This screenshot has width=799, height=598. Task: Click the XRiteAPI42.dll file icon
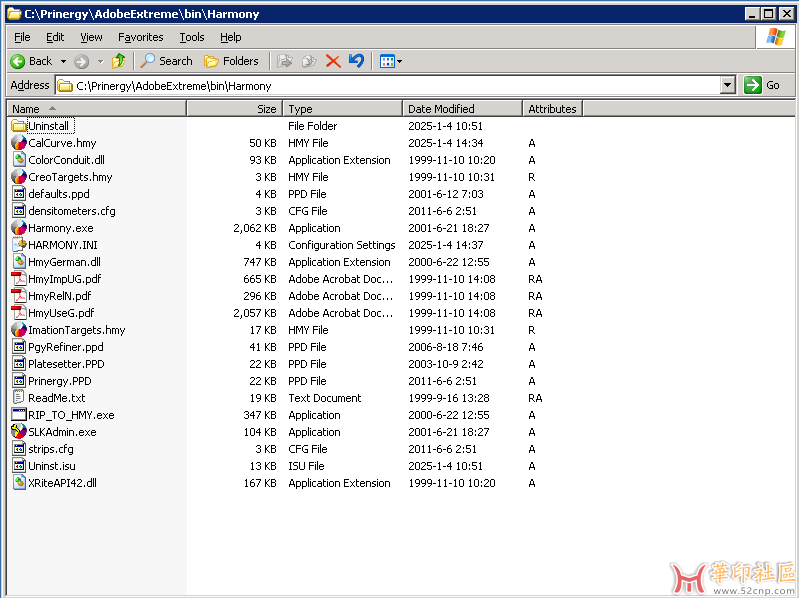[19, 483]
